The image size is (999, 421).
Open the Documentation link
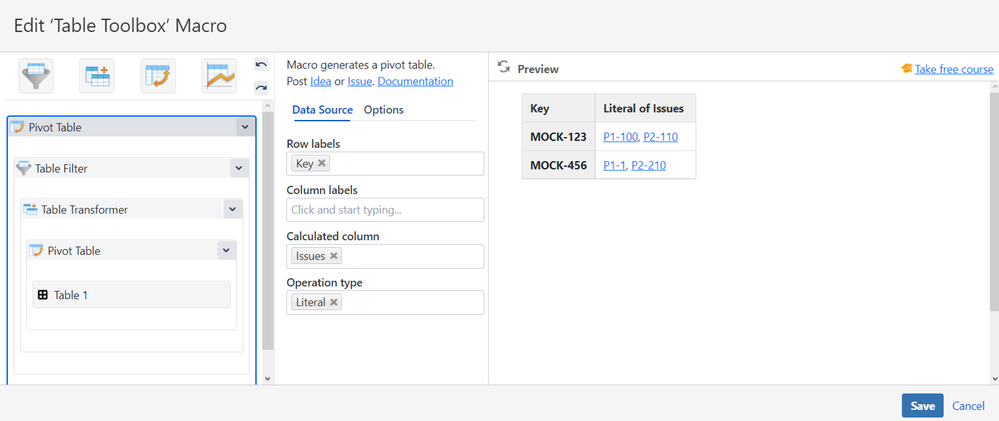click(415, 81)
